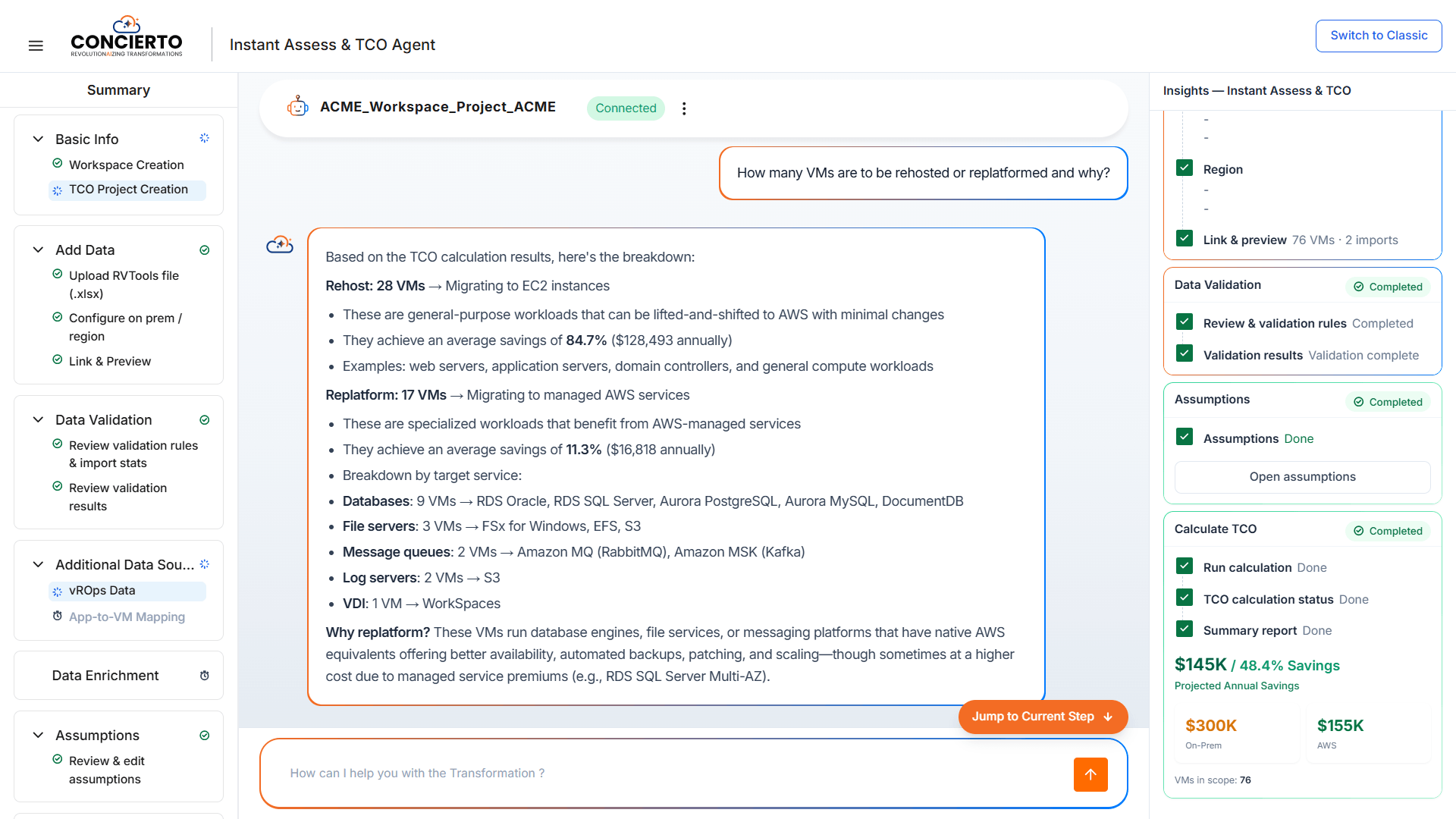Click the Completed badge on the Data Validation card
This screenshot has height=819, width=1456.
1389,287
